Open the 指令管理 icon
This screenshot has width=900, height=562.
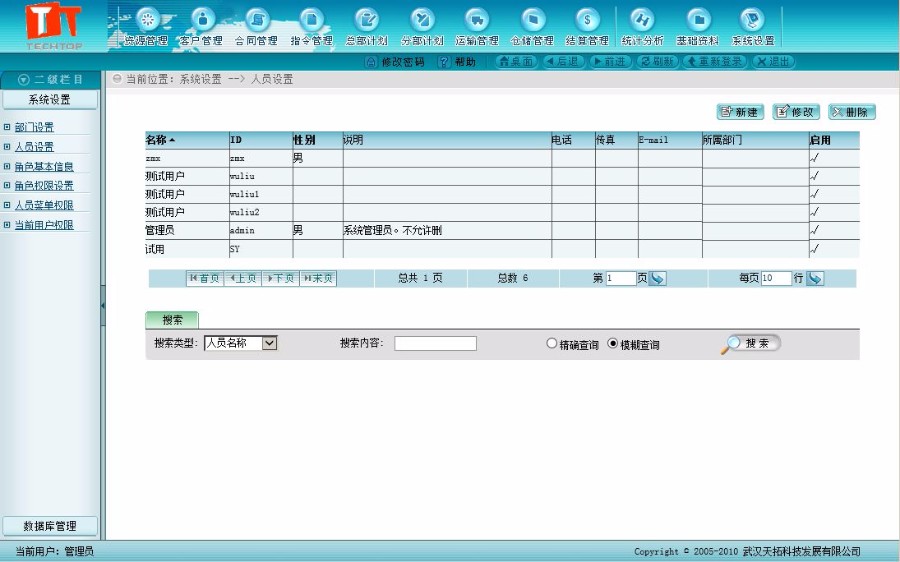click(311, 20)
